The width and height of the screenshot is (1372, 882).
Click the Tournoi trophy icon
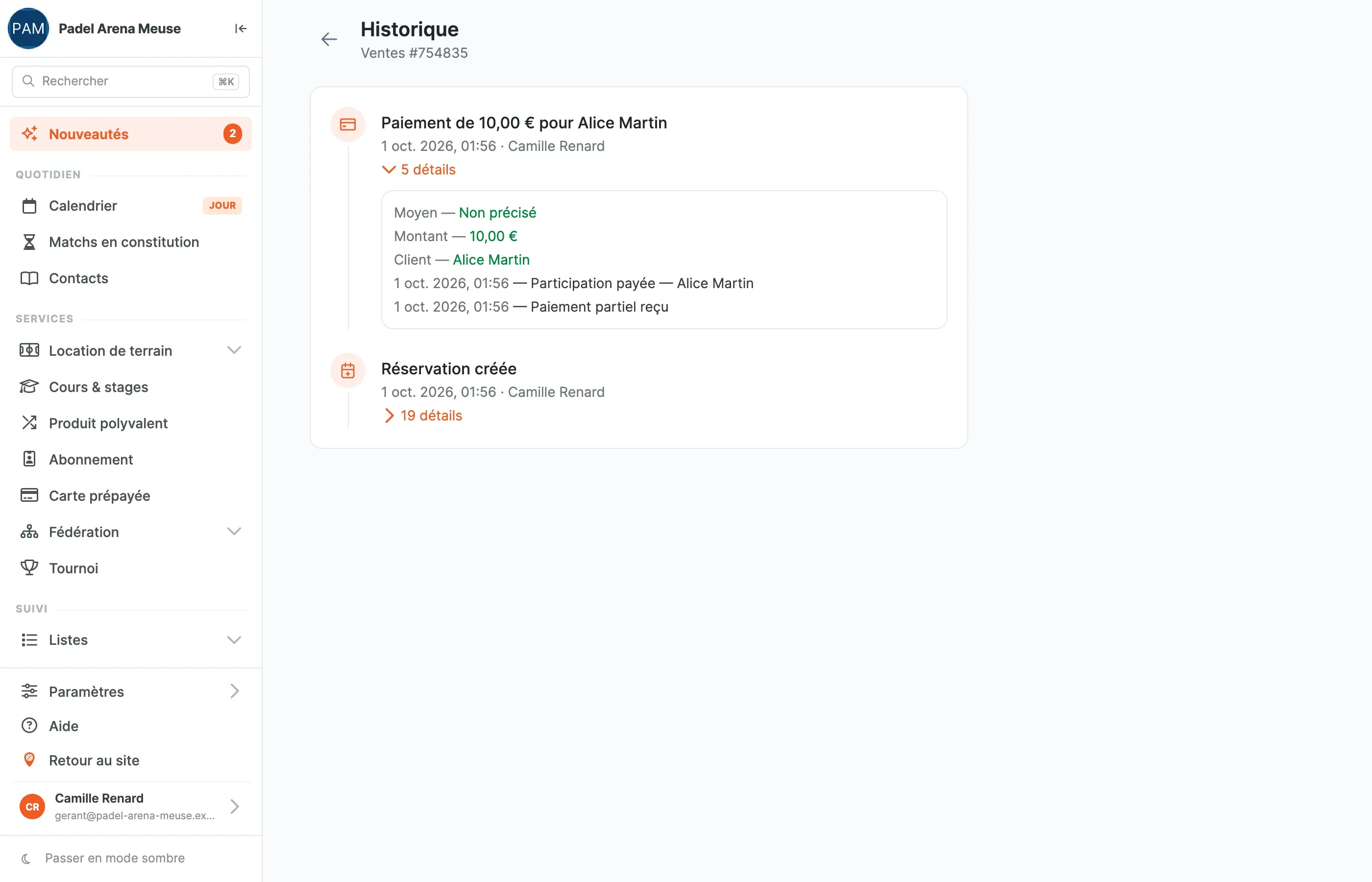pos(29,567)
